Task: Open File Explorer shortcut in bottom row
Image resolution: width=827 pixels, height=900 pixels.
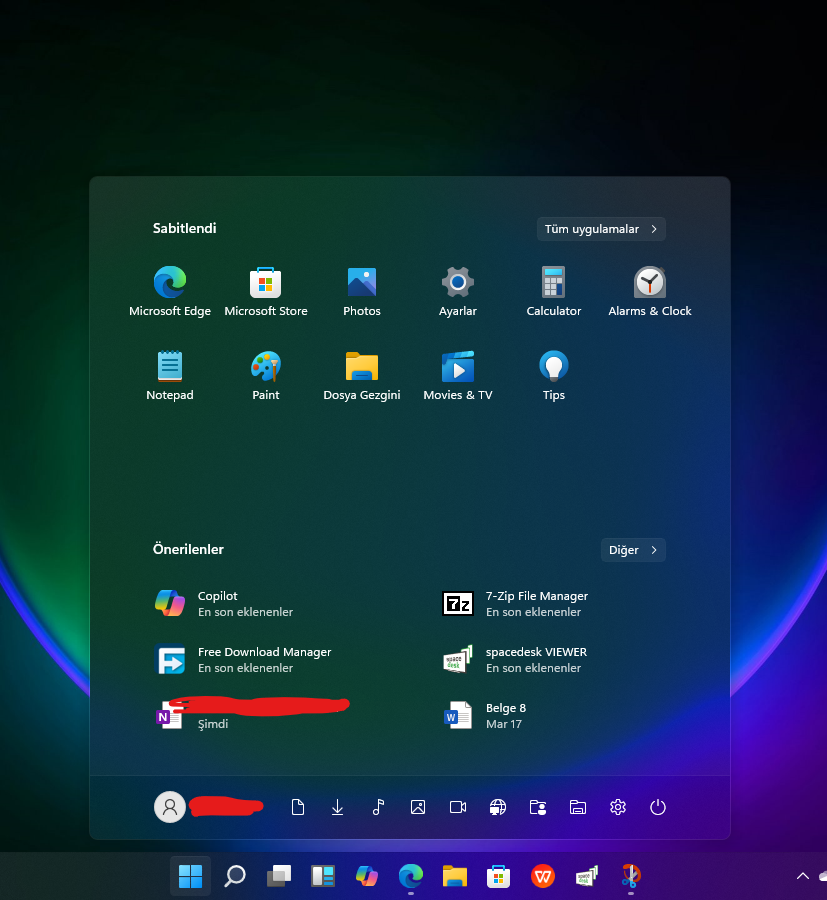Action: click(578, 807)
